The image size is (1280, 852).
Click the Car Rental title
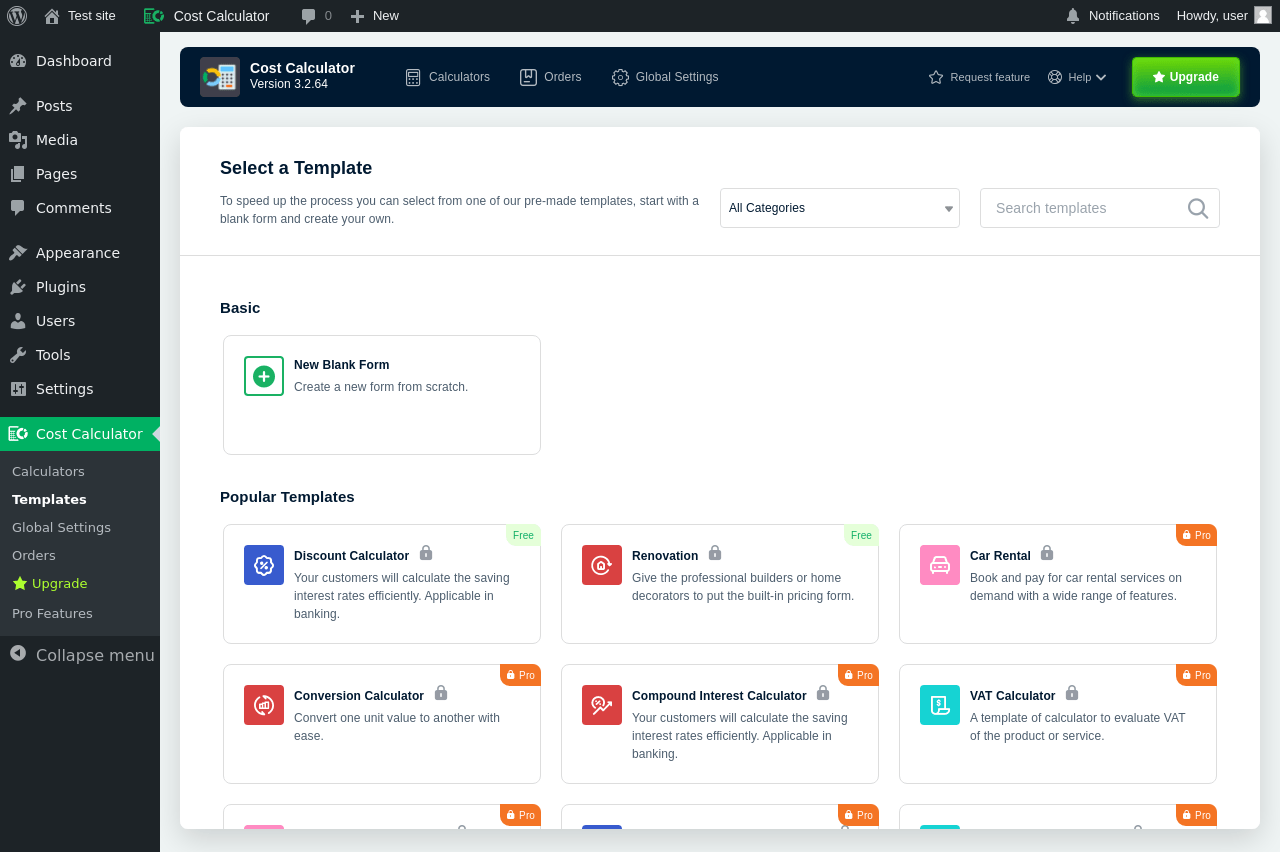point(1000,556)
